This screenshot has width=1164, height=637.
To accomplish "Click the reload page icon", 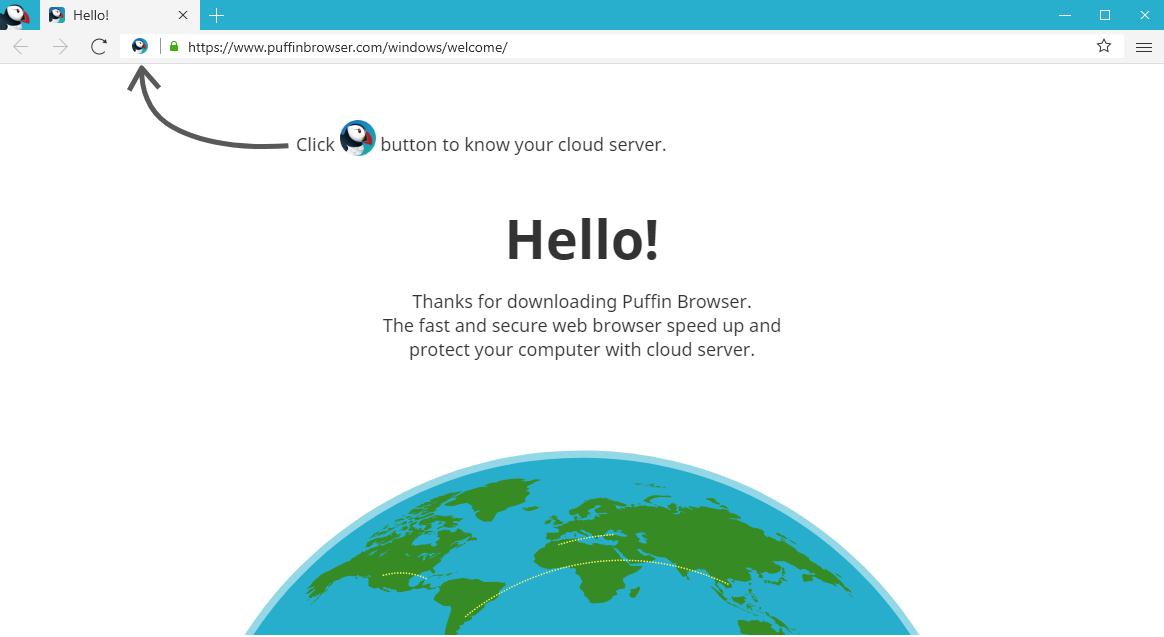I will pos(98,46).
